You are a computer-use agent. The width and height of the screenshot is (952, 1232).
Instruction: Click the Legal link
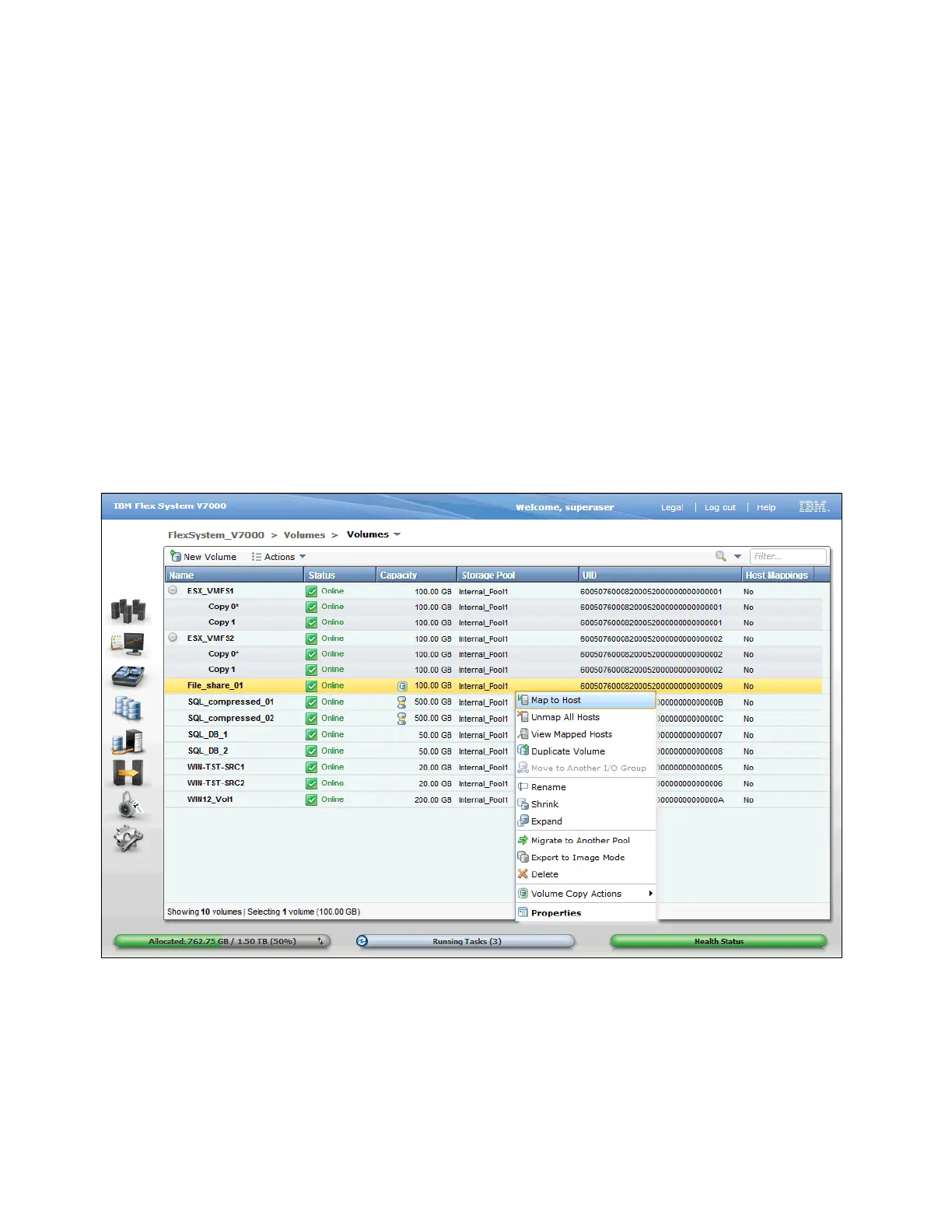672,507
